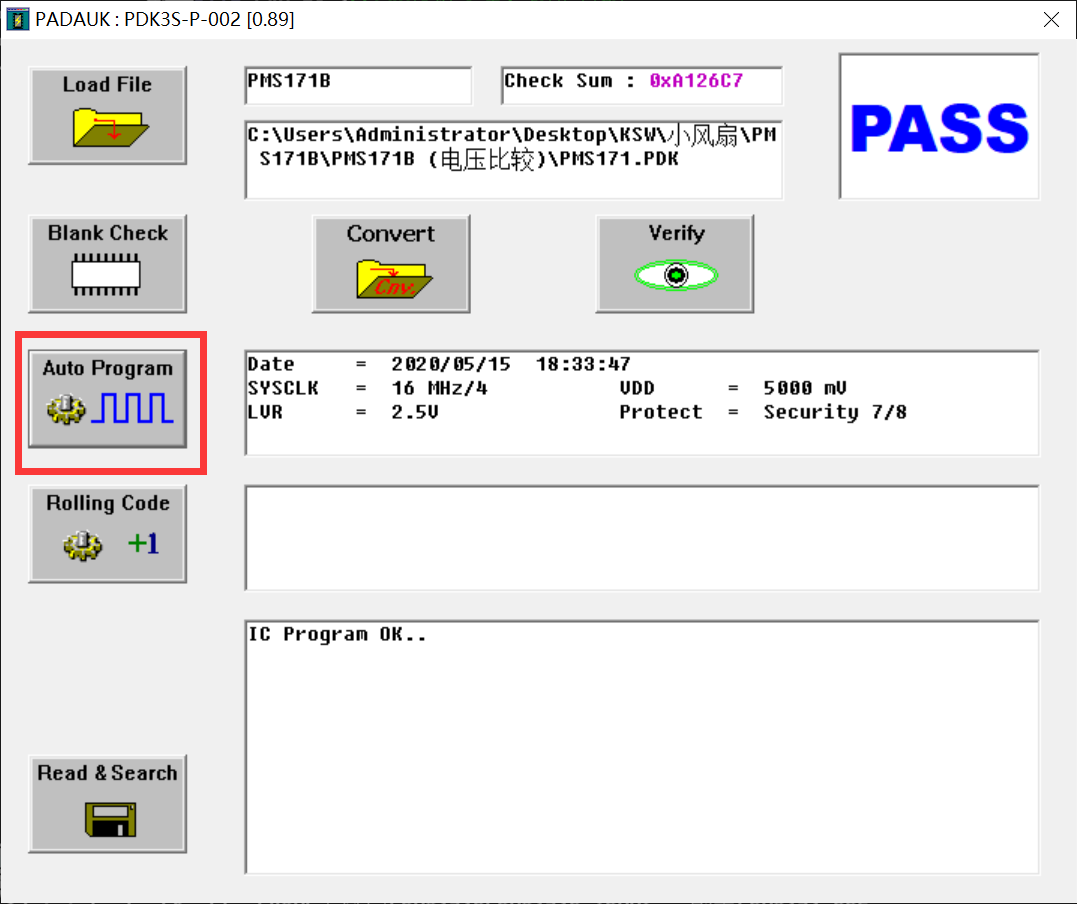Click the Date 2020/05/15 line
The height and width of the screenshot is (904, 1077).
439,364
